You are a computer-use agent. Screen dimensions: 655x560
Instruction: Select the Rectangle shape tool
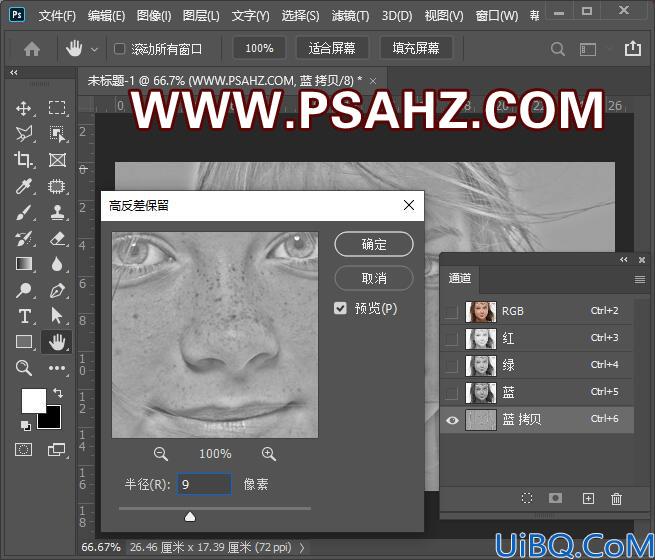(23, 342)
